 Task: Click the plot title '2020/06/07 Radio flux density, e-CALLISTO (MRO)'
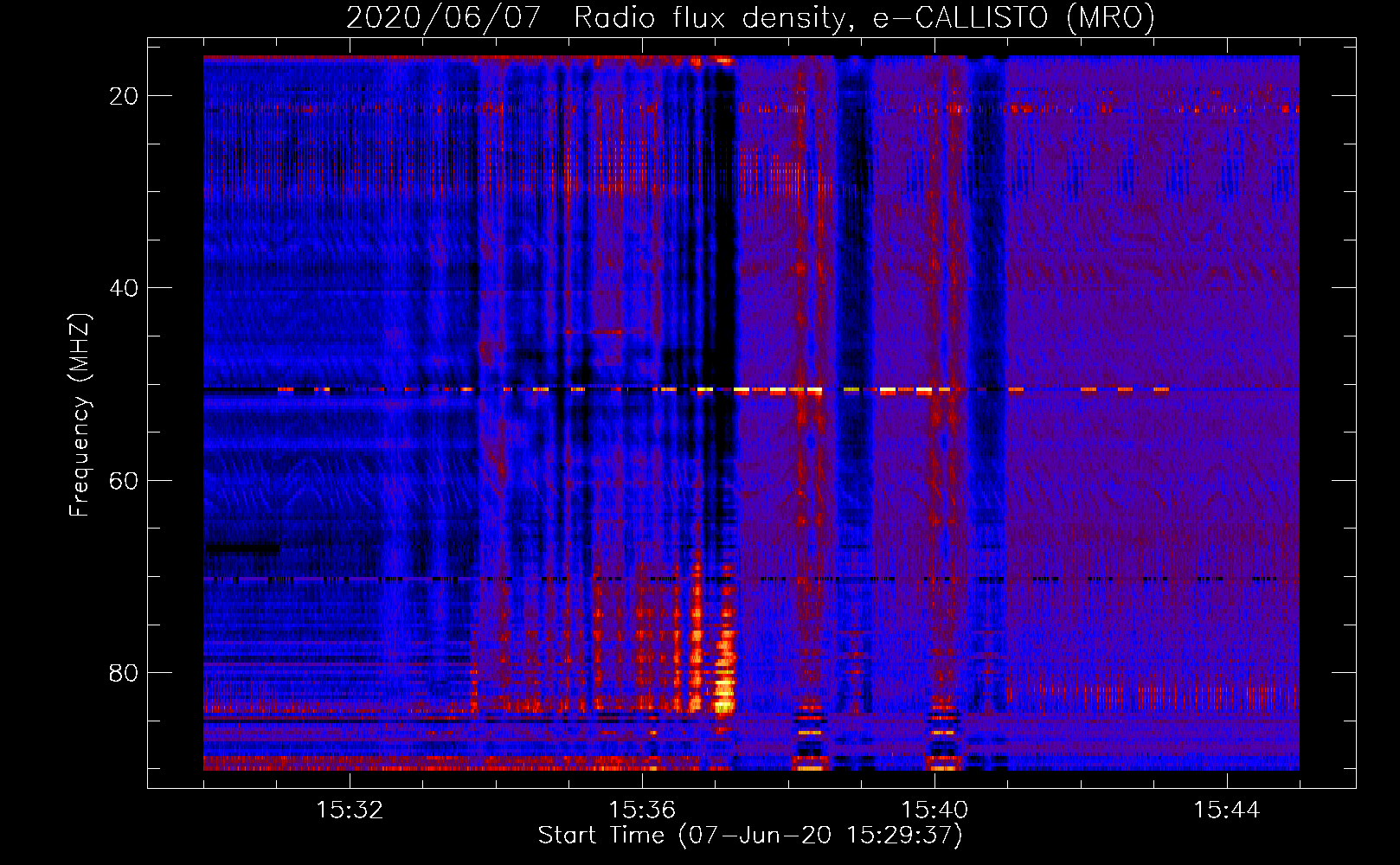[750, 17]
